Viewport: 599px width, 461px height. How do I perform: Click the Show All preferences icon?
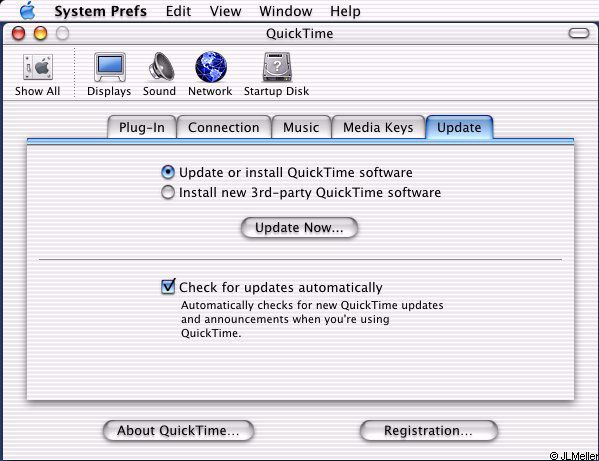pyautogui.click(x=38, y=67)
